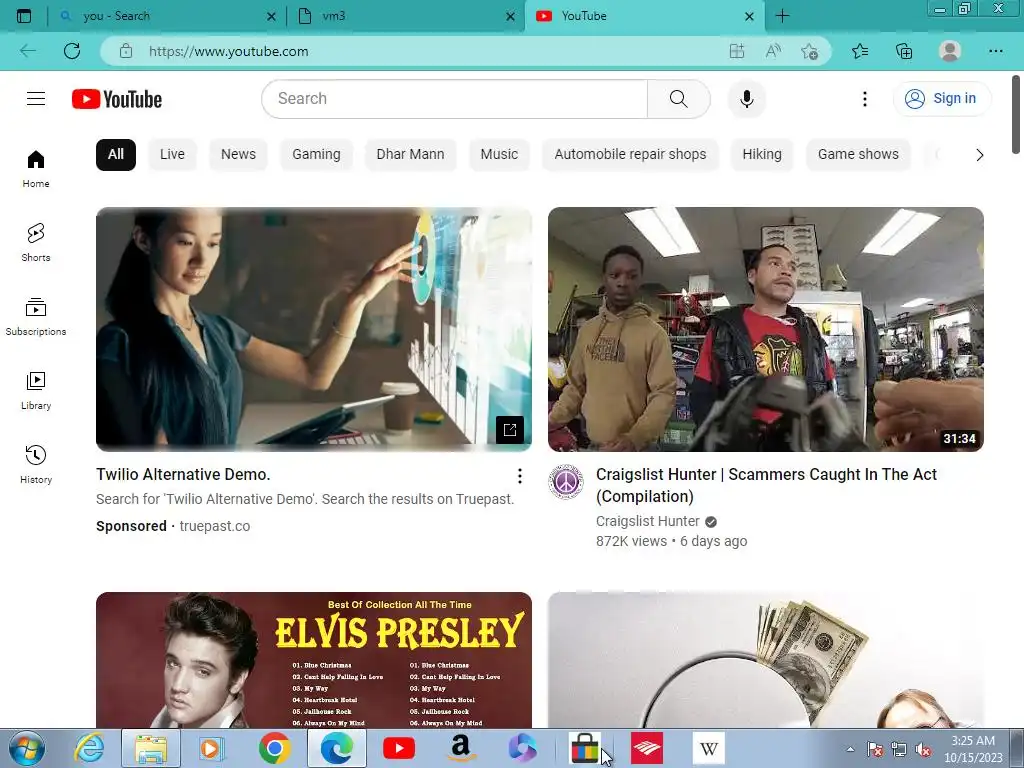This screenshot has width=1024, height=768.
Task: Open the money video thumbnail
Action: (765, 660)
